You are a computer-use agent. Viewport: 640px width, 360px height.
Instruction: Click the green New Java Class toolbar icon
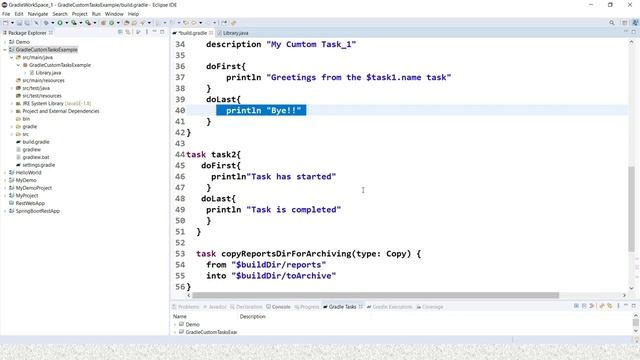[111, 23]
